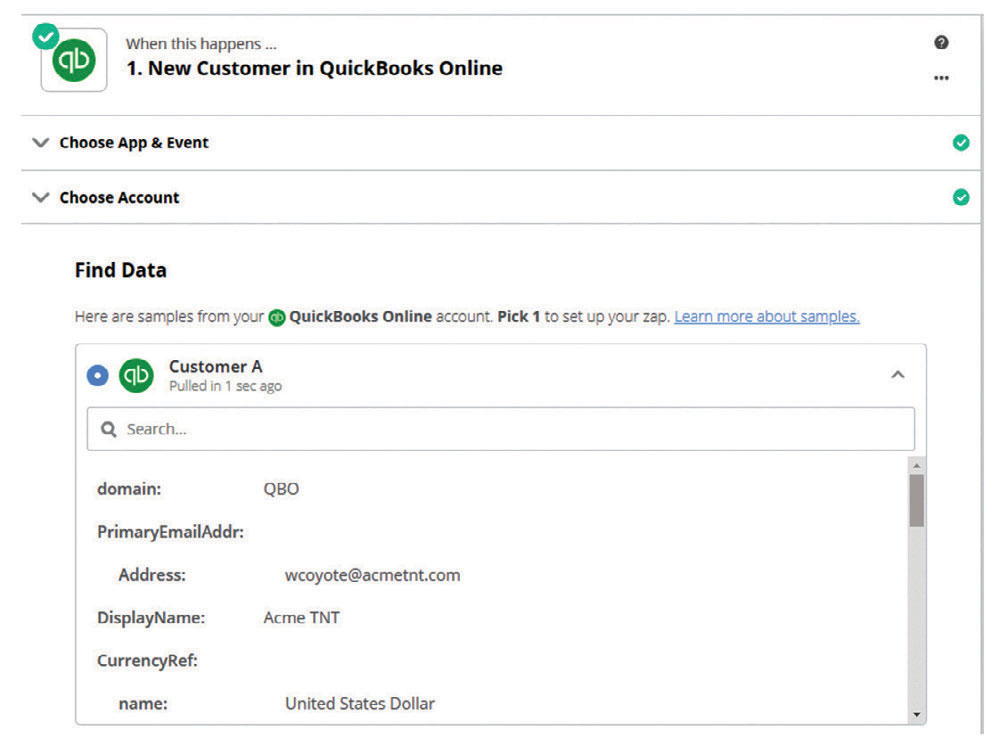Expand the Choose App & Event chevron
1000x754 pixels.
pos(40,143)
